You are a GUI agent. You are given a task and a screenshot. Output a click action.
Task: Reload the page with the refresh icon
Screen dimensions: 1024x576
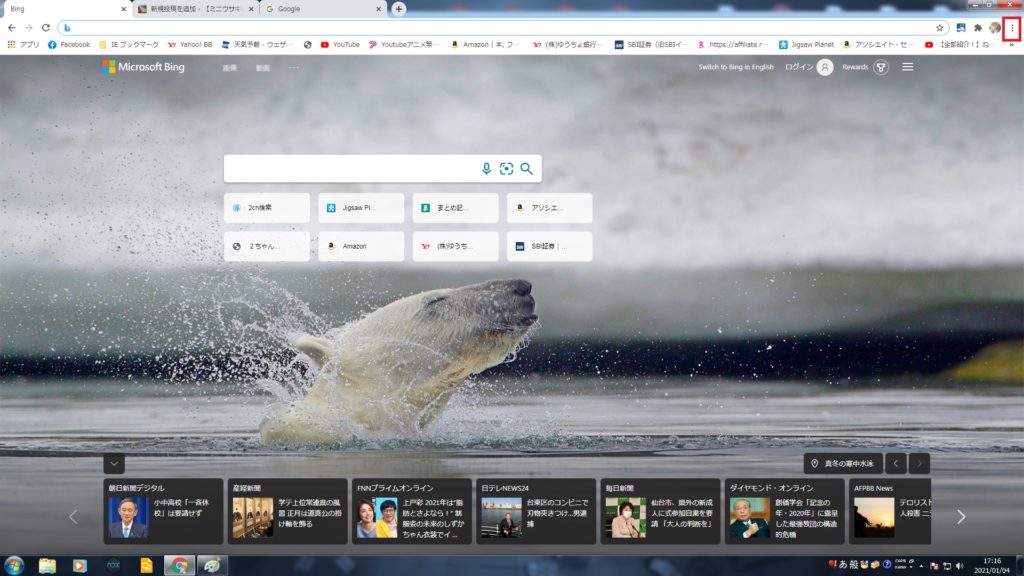pyautogui.click(x=45, y=28)
